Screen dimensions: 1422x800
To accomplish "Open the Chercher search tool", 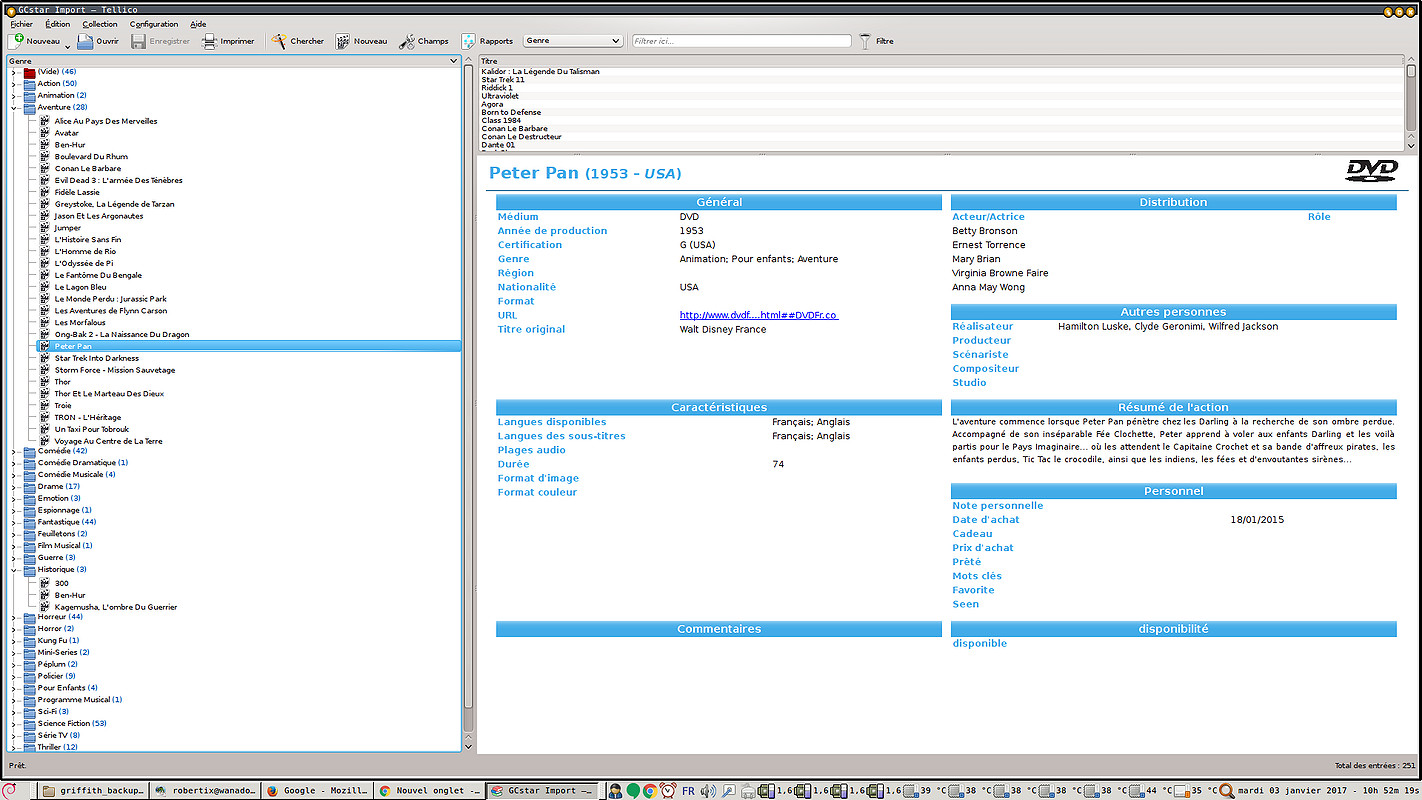I will pos(297,41).
